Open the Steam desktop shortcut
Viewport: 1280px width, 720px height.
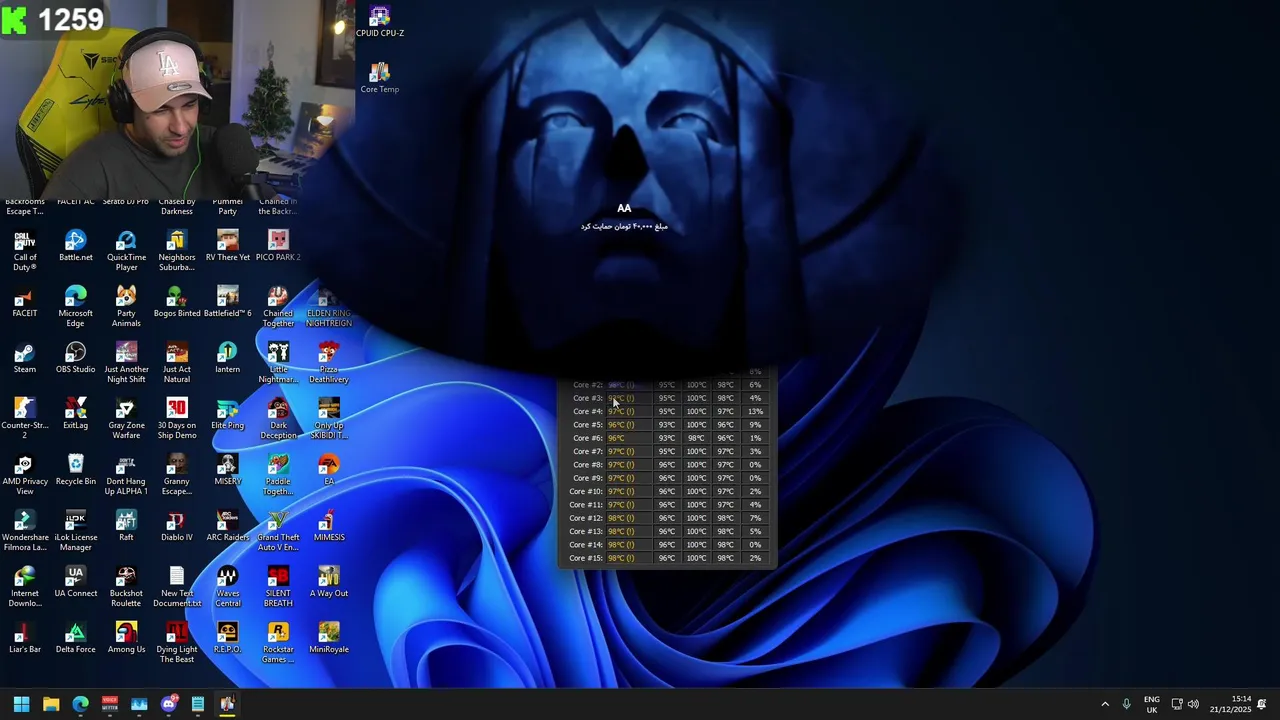pyautogui.click(x=25, y=358)
